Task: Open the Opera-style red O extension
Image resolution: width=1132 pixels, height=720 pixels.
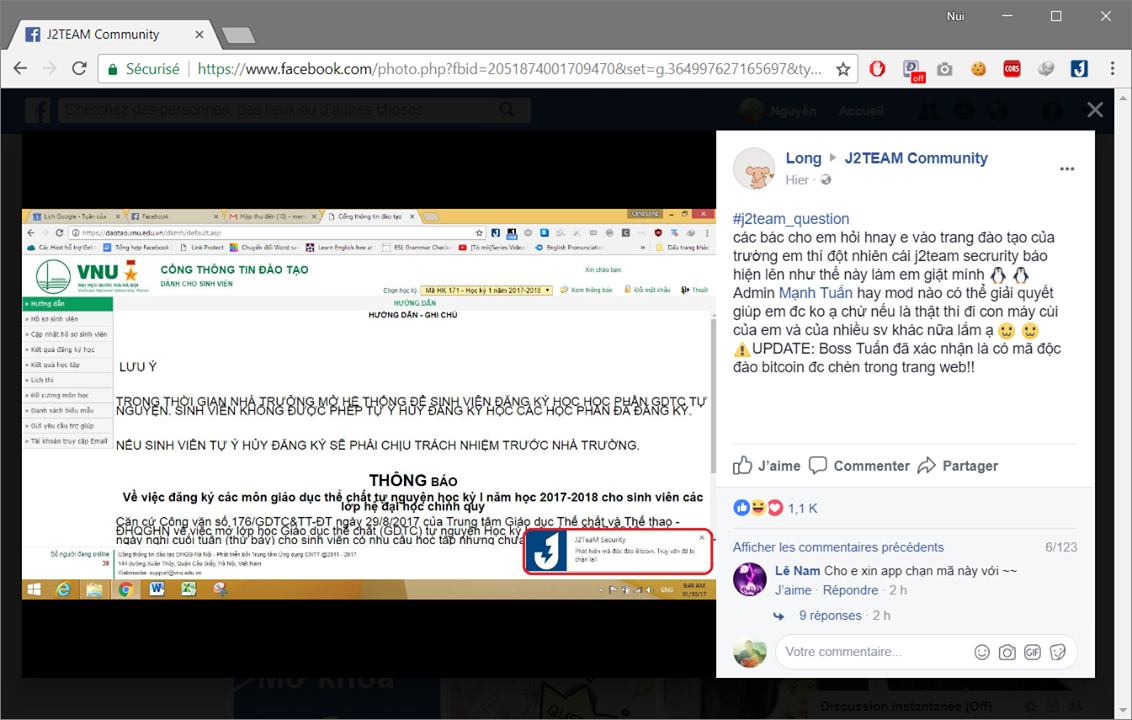Action: pos(877,69)
